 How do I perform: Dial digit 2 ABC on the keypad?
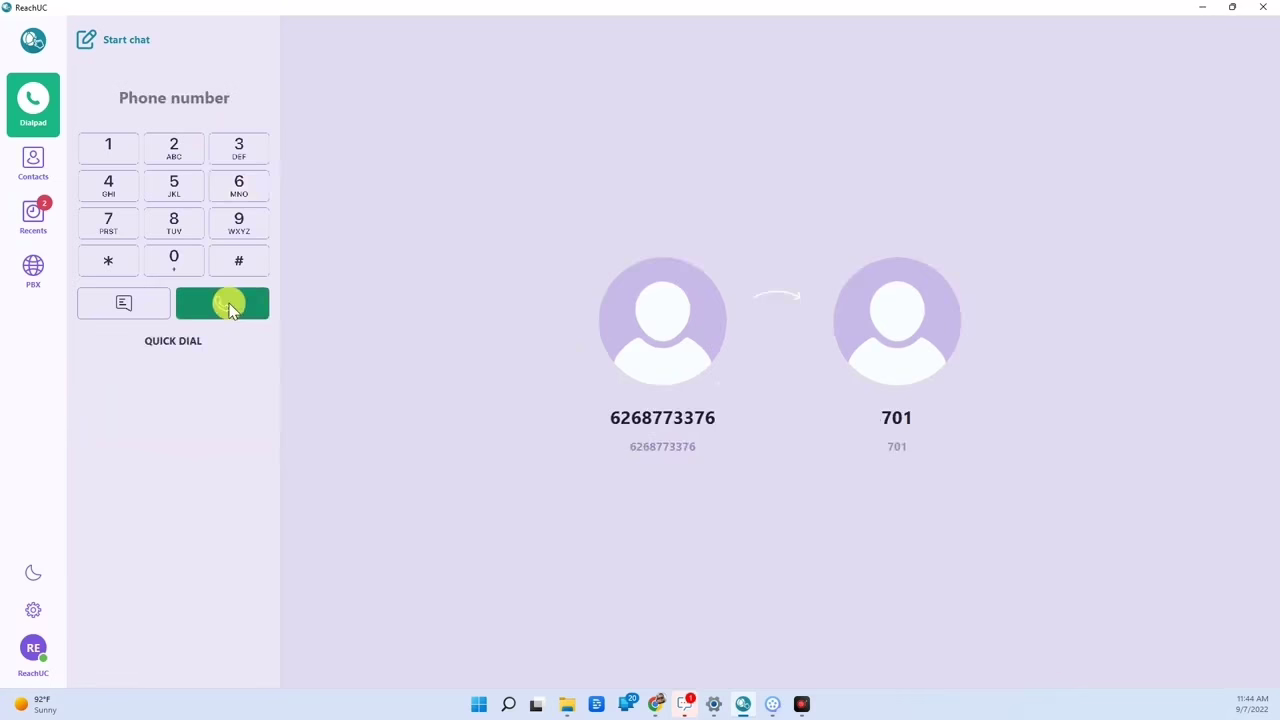(x=173, y=147)
